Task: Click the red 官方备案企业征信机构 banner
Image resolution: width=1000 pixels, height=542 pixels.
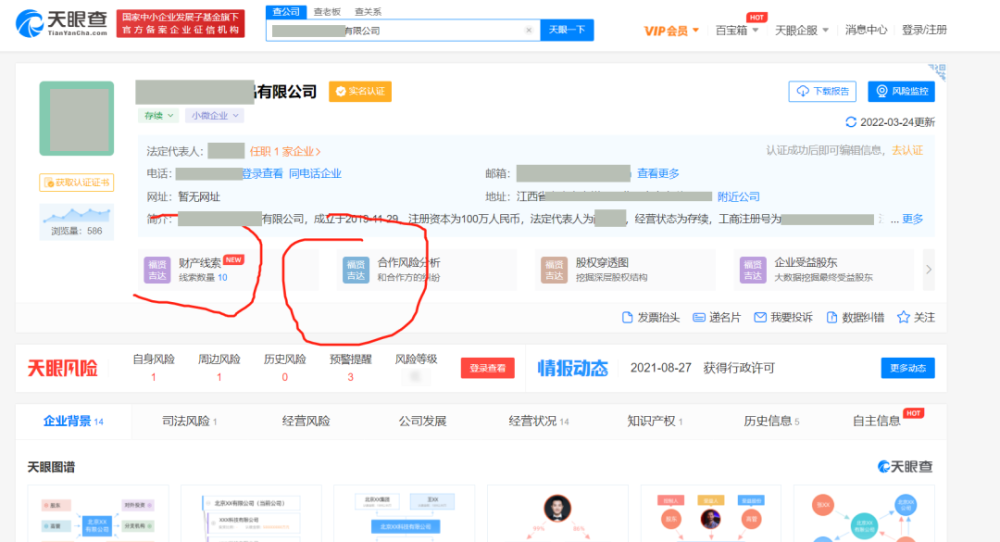Action: coord(180,24)
